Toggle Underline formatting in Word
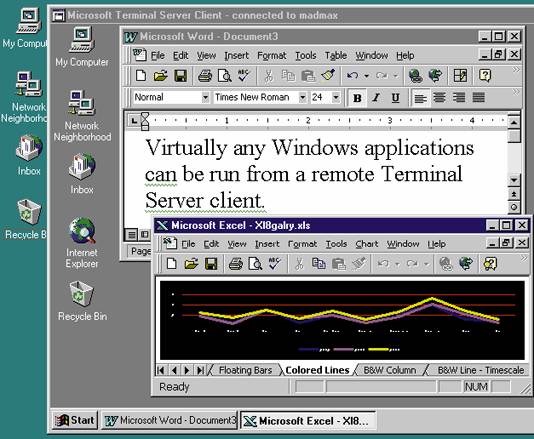The height and width of the screenshot is (439, 534). (x=395, y=98)
